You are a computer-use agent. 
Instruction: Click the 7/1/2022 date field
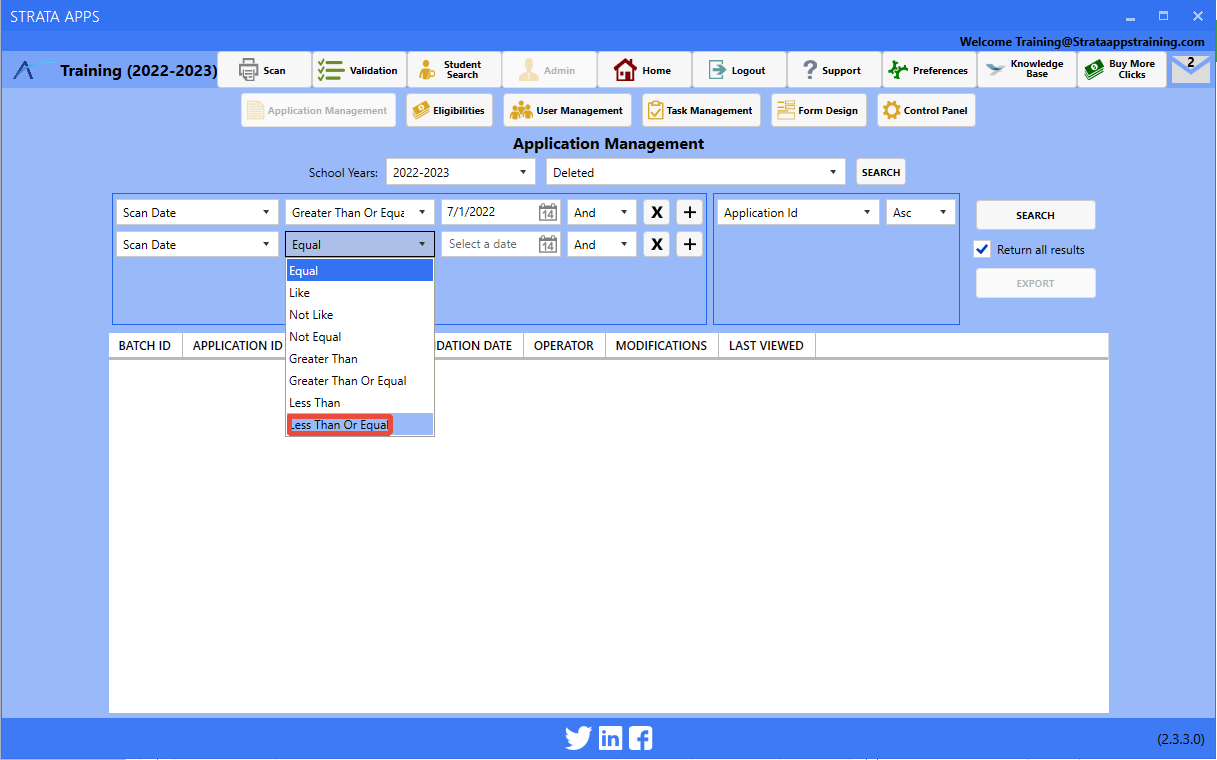pos(490,212)
